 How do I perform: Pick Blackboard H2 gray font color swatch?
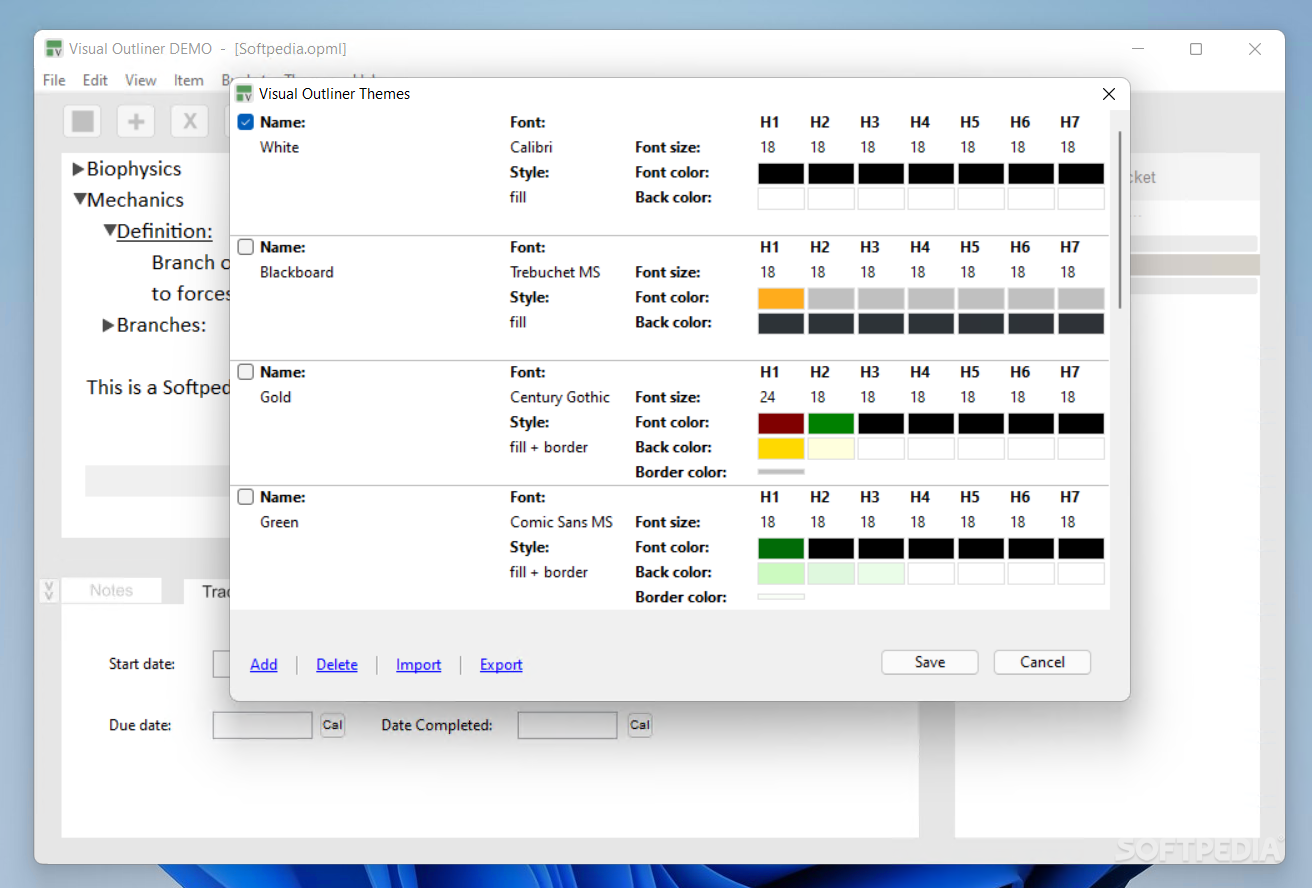831,298
